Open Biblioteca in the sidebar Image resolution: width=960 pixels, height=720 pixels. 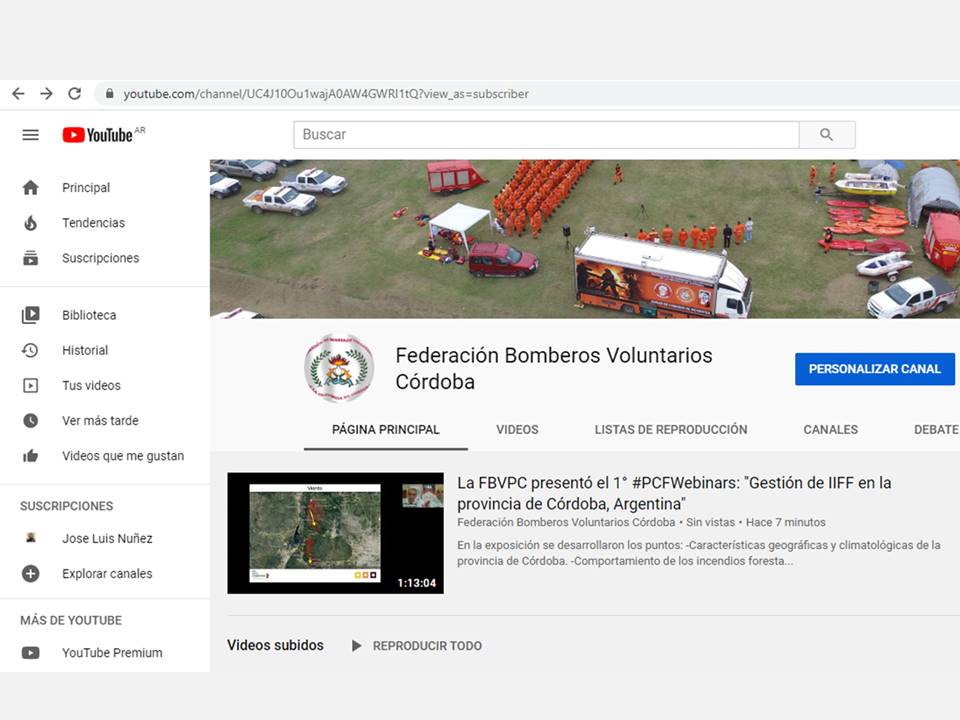(89, 315)
